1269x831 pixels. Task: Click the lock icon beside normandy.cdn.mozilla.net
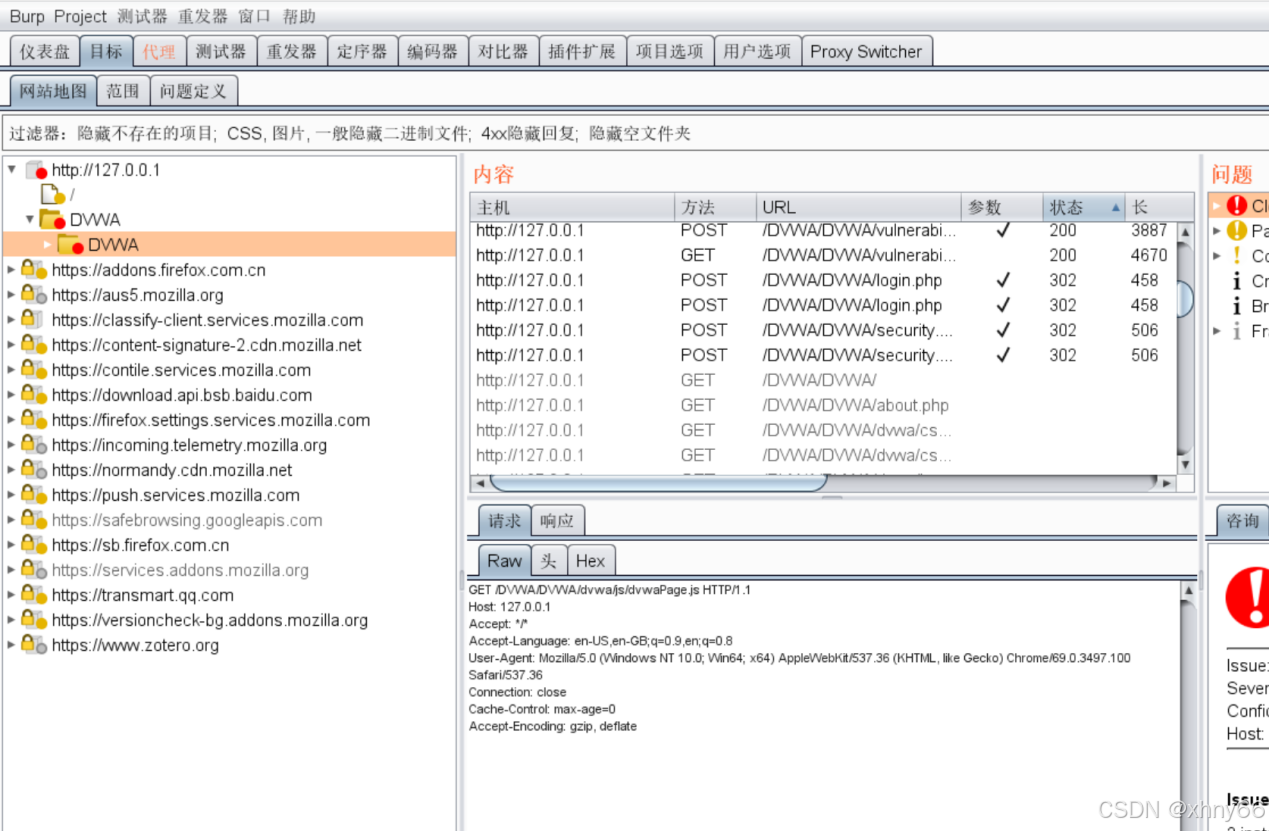[34, 470]
